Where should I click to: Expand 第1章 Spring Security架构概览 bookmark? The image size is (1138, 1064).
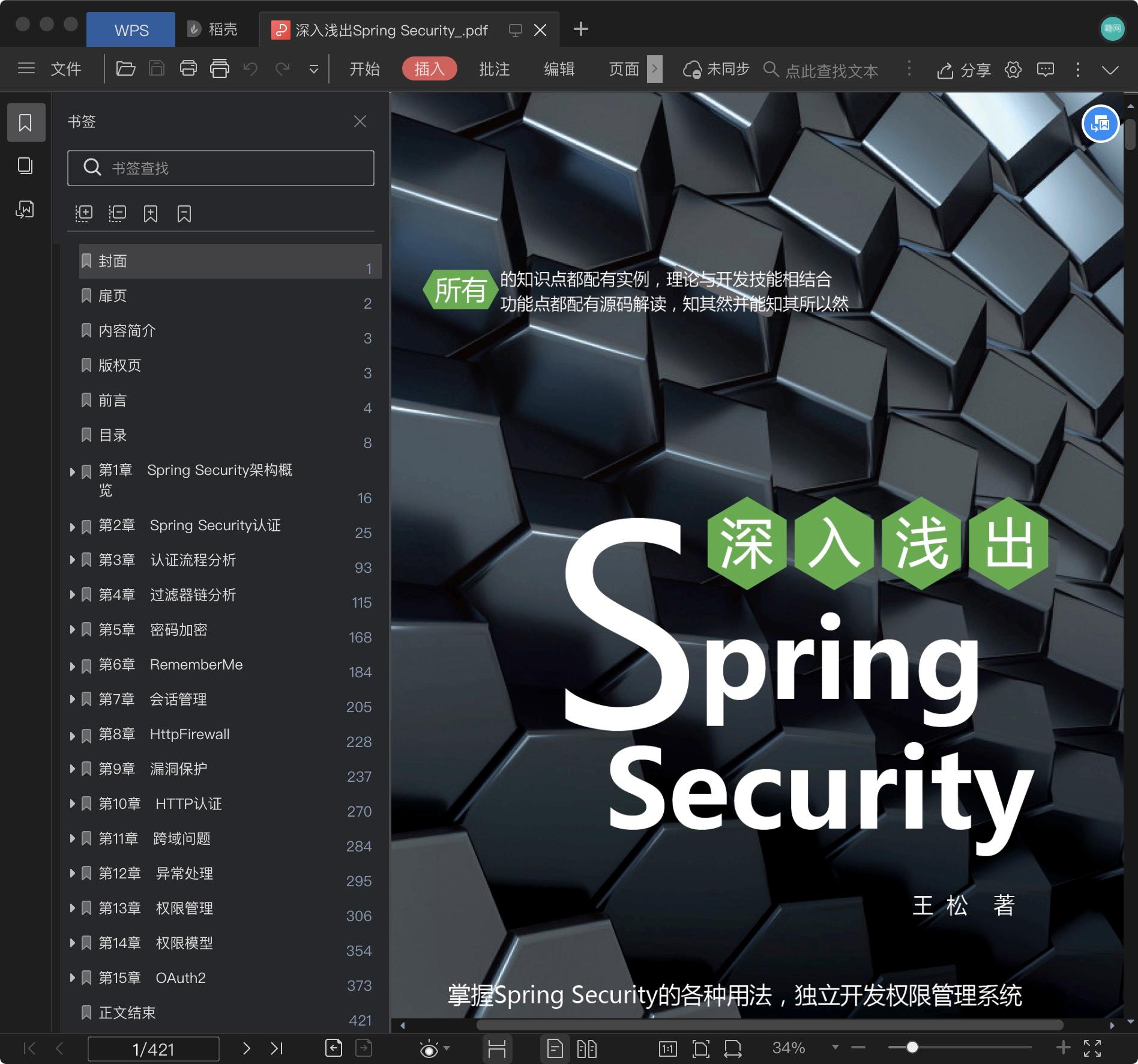click(72, 472)
